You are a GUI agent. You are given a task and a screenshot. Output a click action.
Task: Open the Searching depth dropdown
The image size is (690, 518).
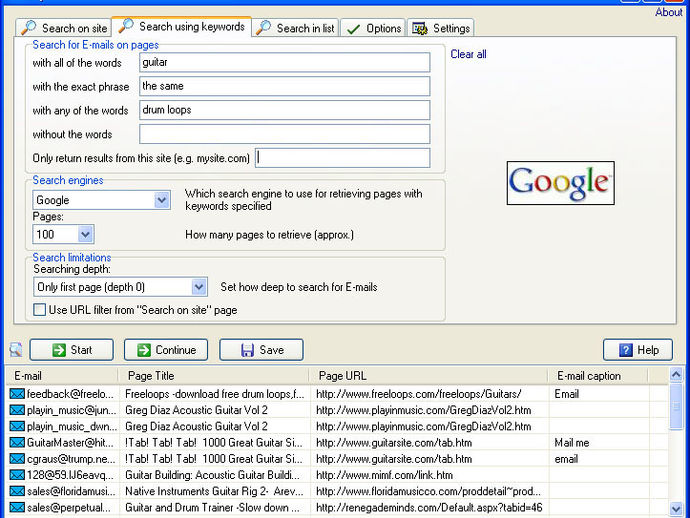pyautogui.click(x=199, y=287)
